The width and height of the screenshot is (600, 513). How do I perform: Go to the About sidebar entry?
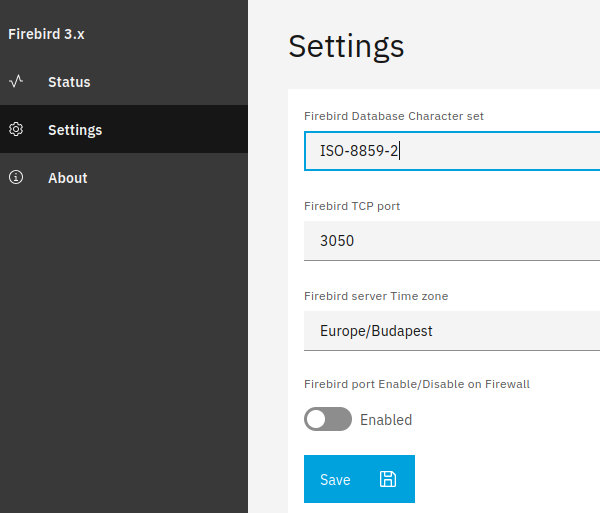[x=68, y=178]
